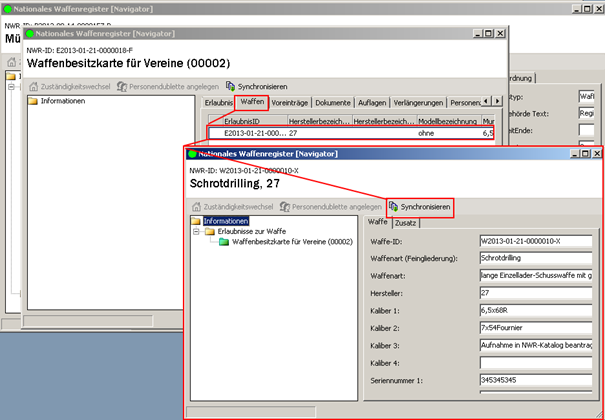Select the Dokumente tab
The height and width of the screenshot is (420, 605).
[x=333, y=102]
